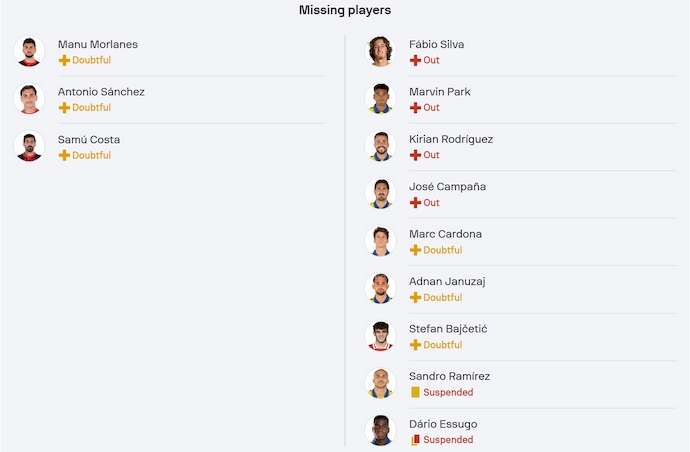This screenshot has width=690, height=452.
Task: Click Dário Essugo's player photo
Action: [x=380, y=431]
